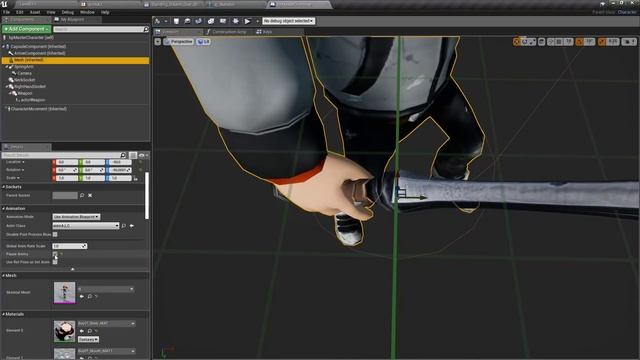This screenshot has height=360, width=640.
Task: Toggle scale snapping in viewport
Action: pyautogui.click(x=602, y=42)
